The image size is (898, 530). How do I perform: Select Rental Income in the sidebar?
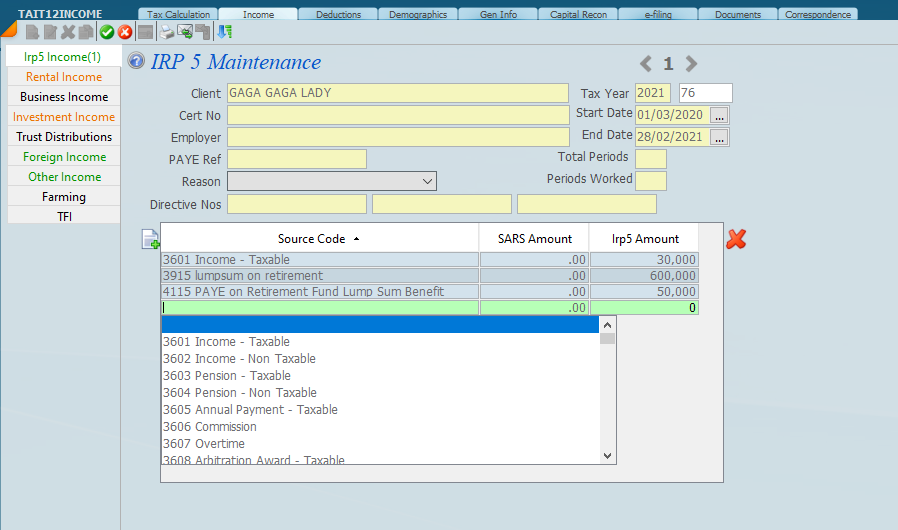(64, 77)
